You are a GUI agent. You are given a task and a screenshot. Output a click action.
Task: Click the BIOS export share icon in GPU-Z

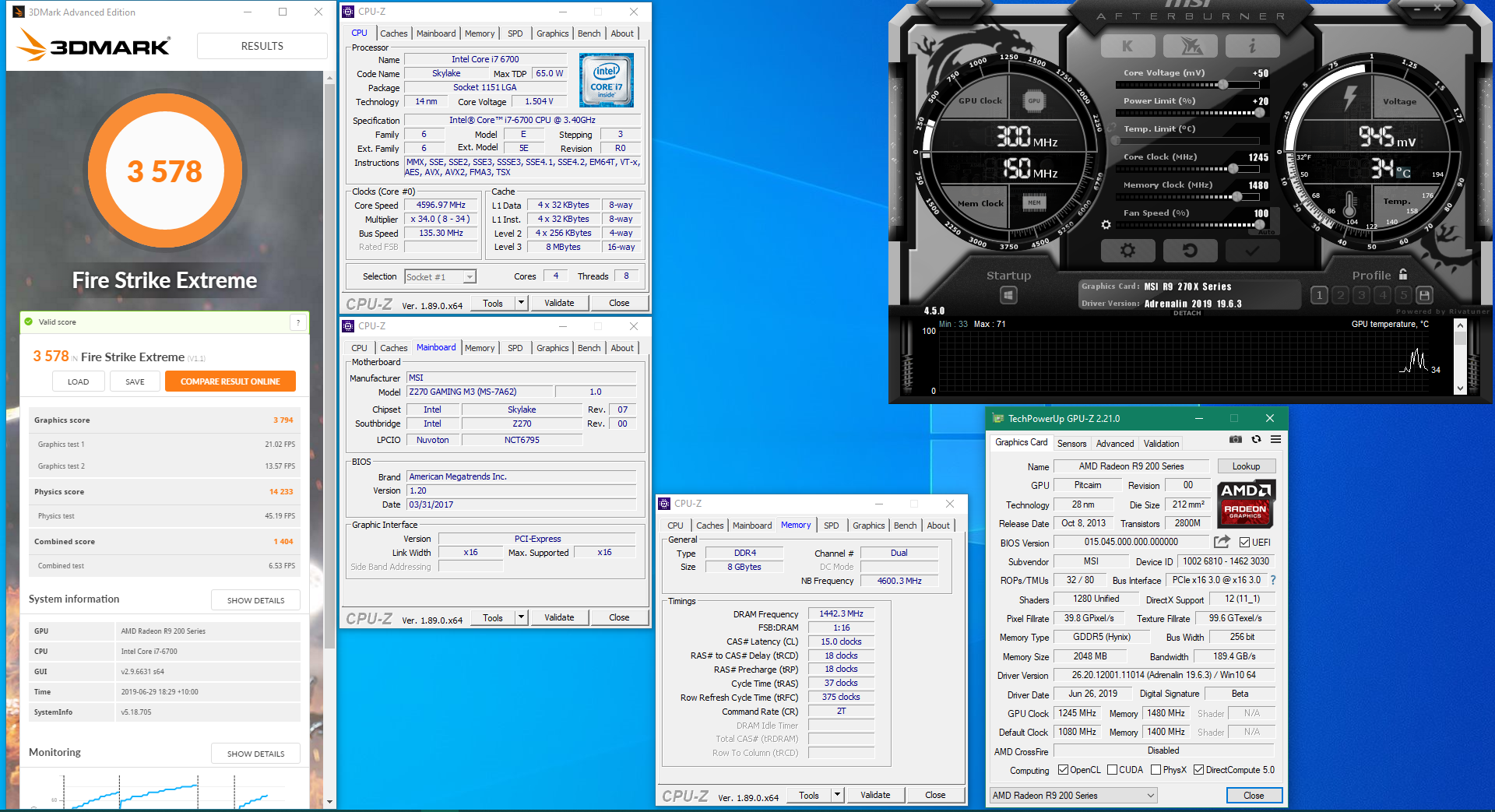coord(1222,542)
